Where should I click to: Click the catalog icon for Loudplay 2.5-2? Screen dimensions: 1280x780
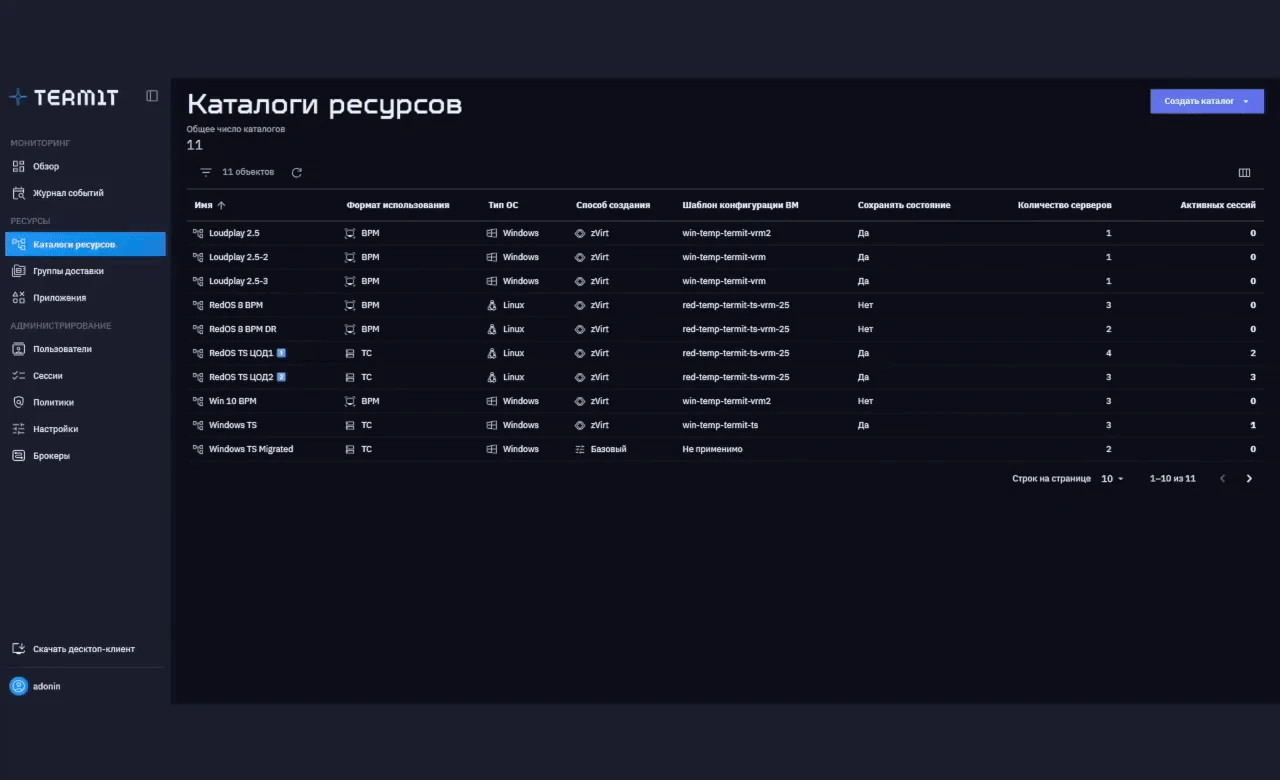198,257
